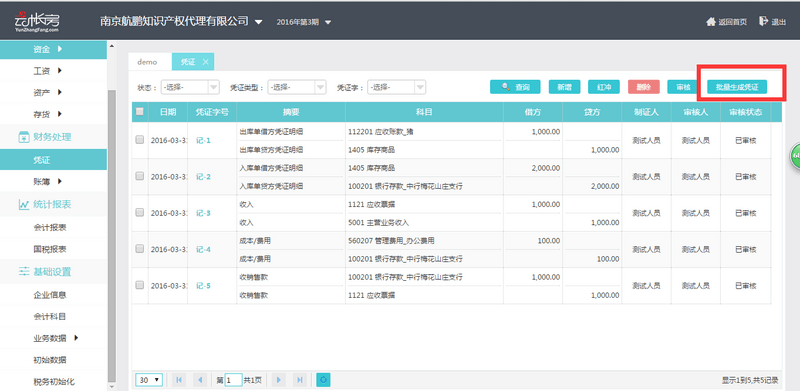Open 税务初始化 in the sidebar
The image size is (800, 391).
(x=53, y=381)
